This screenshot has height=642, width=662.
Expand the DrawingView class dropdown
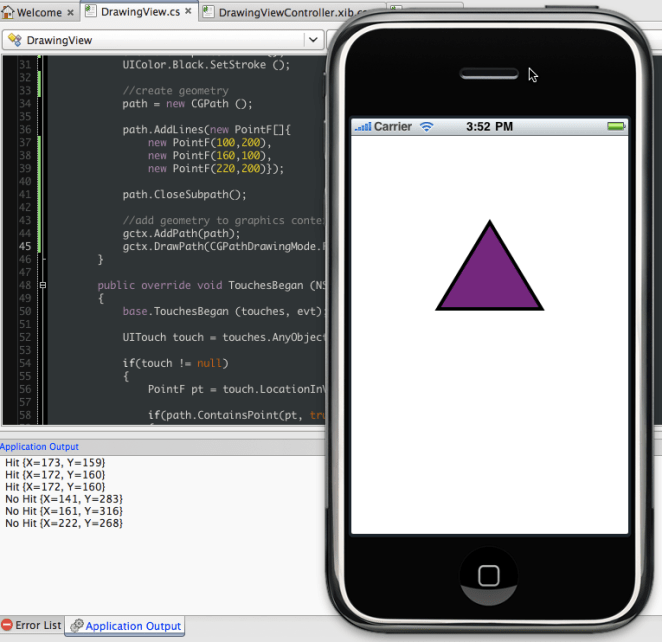(313, 40)
